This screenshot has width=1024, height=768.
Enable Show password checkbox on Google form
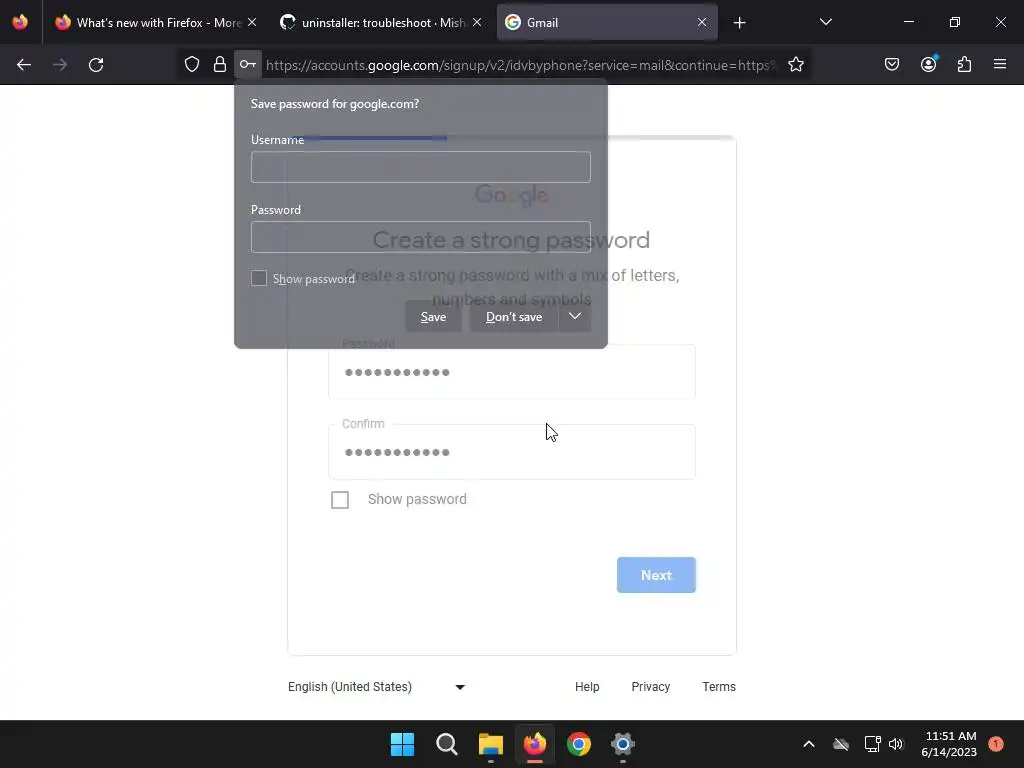point(340,500)
